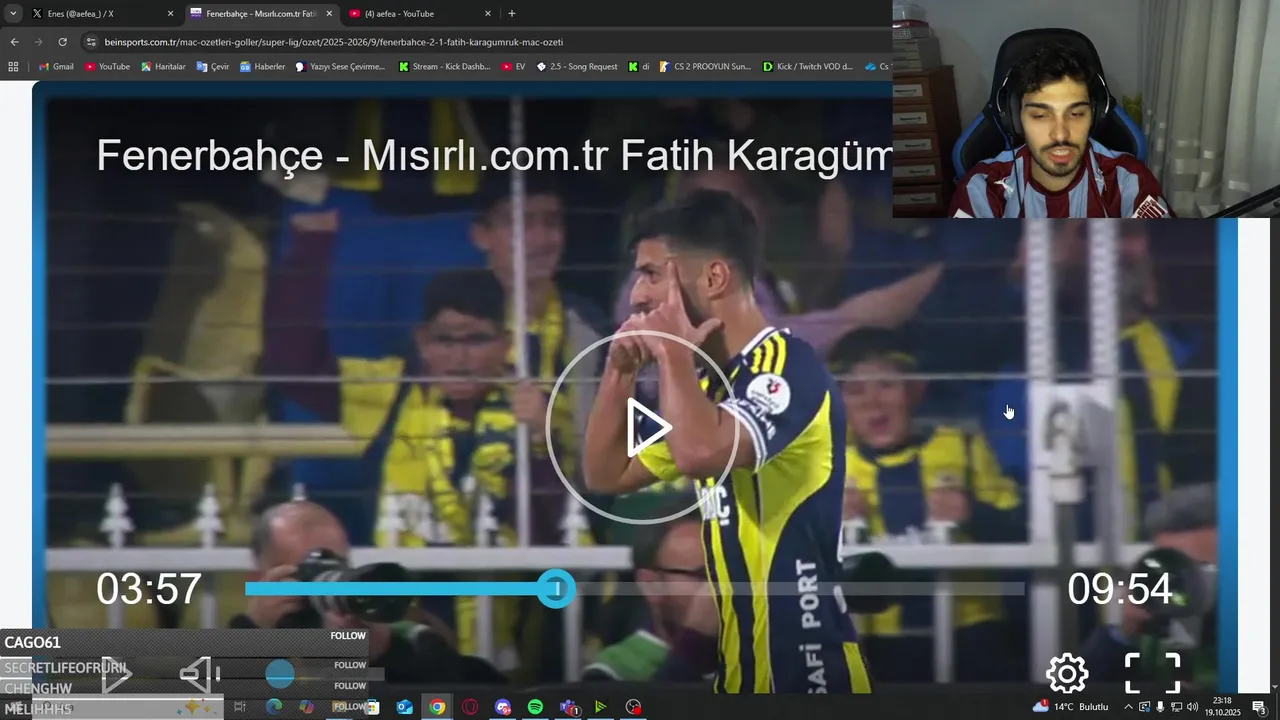This screenshot has width=1280, height=720.
Task: Click the video progress bar handle
Action: tap(556, 589)
